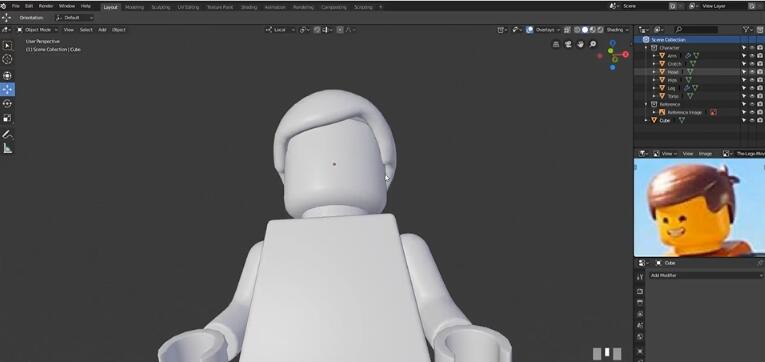Click the magnifier zoom-view icon
Image resolution: width=765 pixels, height=362 pixels.
coord(593,44)
